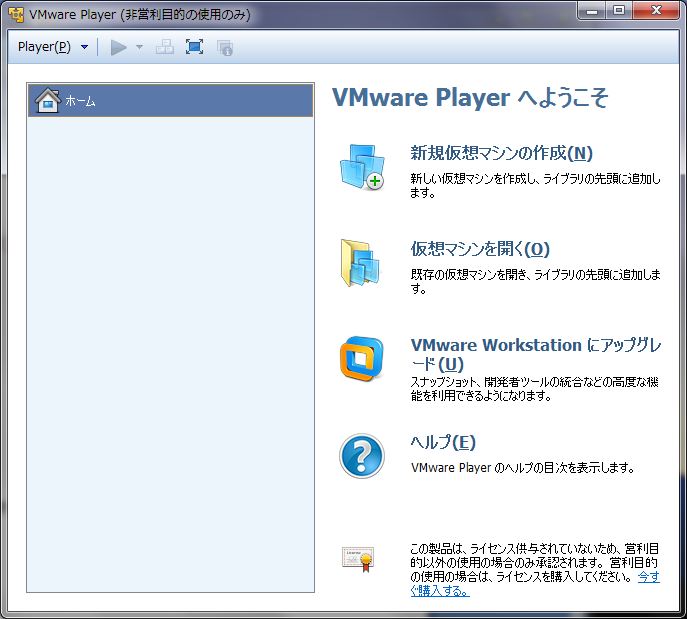Click the license certificate icon
The image size is (687, 619).
point(358,559)
